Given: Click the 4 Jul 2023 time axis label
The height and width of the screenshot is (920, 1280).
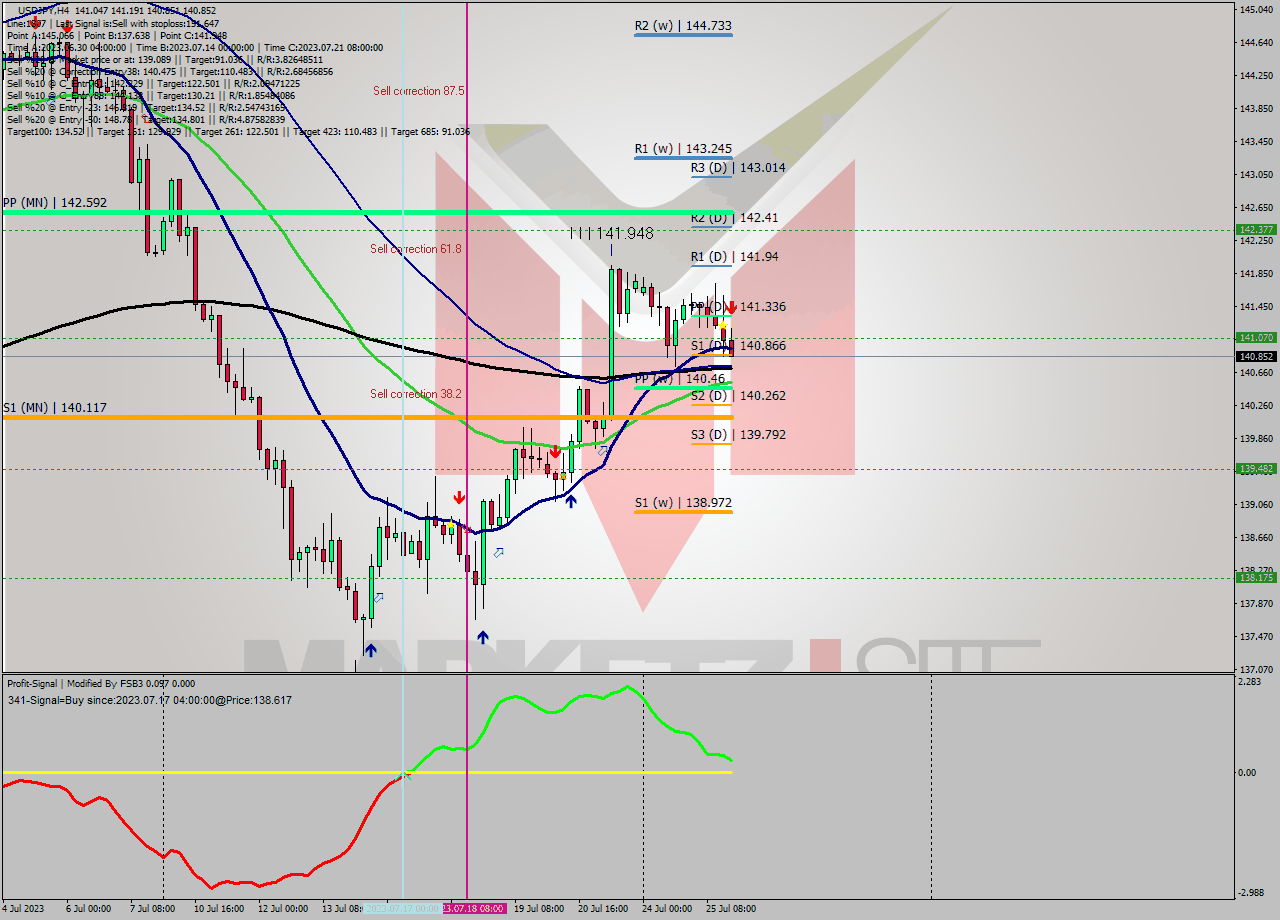Looking at the screenshot, I should tap(24, 909).
